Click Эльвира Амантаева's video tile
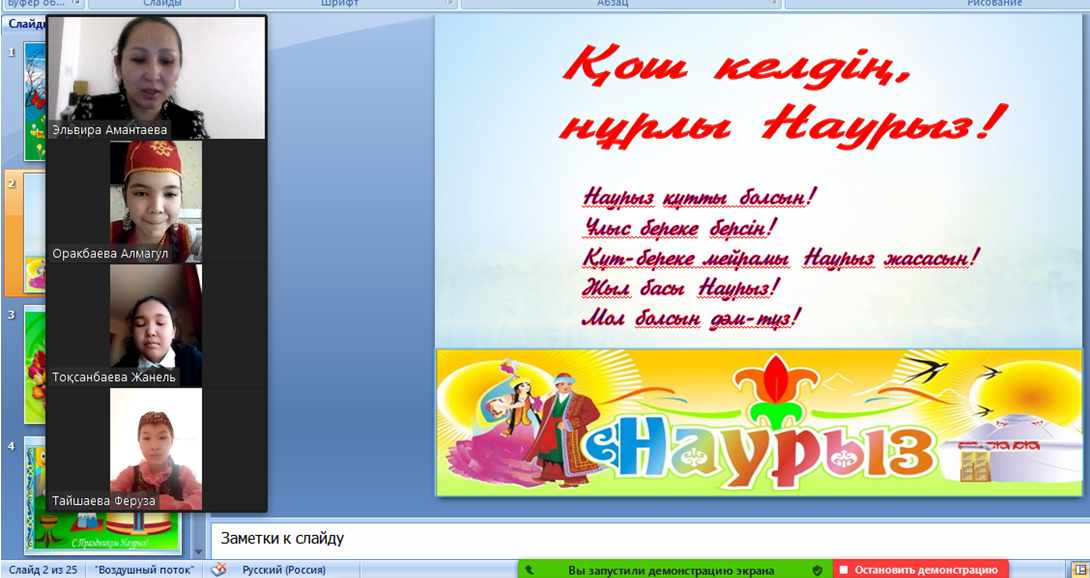This screenshot has width=1090, height=578. pyautogui.click(x=156, y=77)
